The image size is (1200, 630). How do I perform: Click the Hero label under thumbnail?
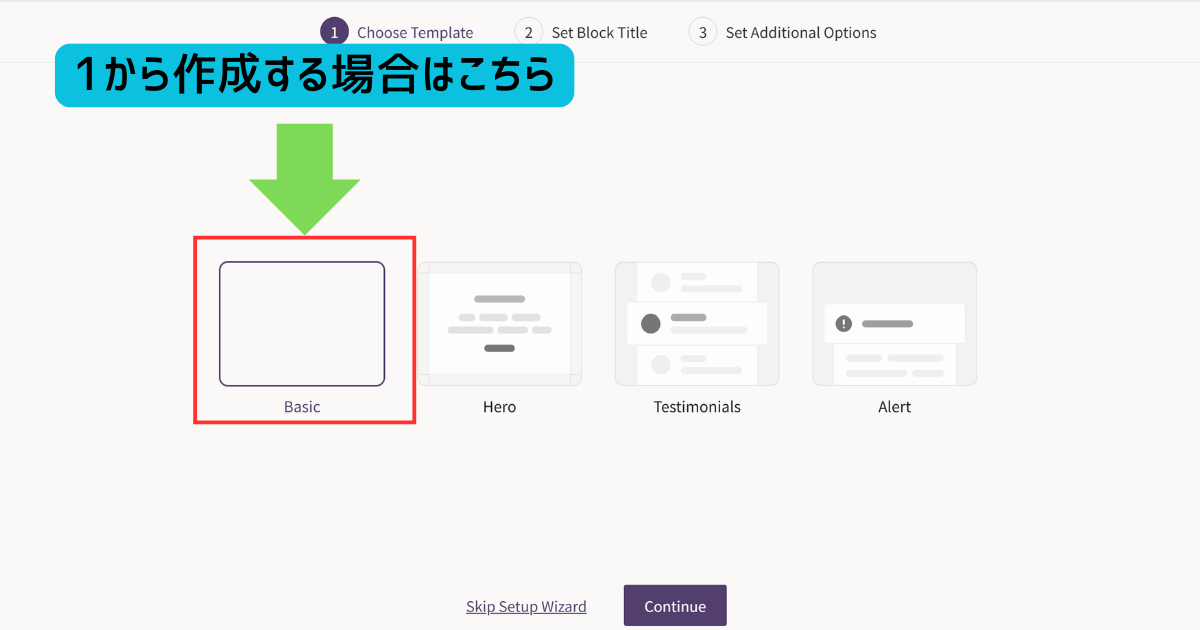pyautogui.click(x=499, y=407)
